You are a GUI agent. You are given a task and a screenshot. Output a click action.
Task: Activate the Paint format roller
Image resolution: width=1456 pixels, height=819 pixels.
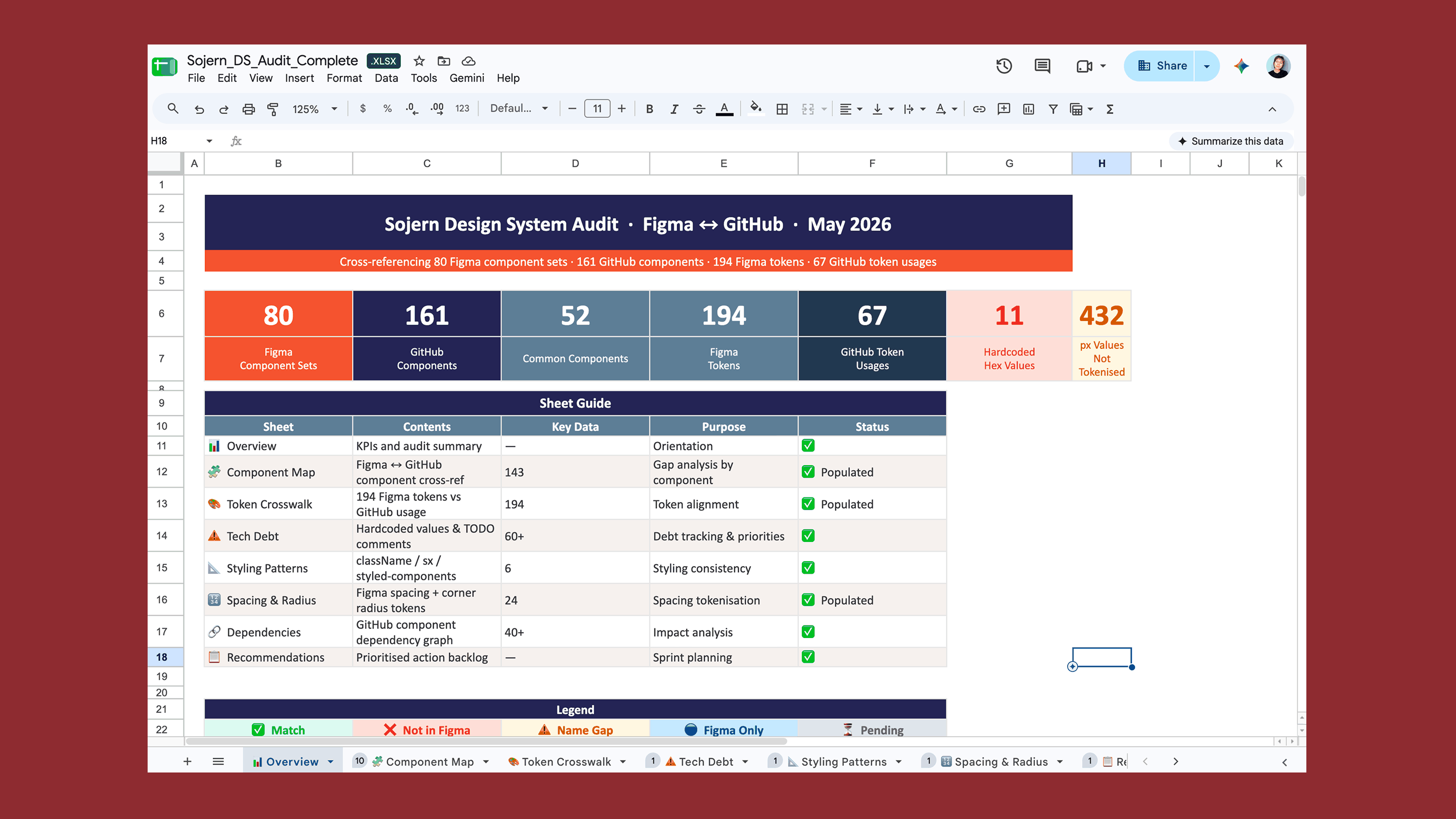pyautogui.click(x=273, y=109)
